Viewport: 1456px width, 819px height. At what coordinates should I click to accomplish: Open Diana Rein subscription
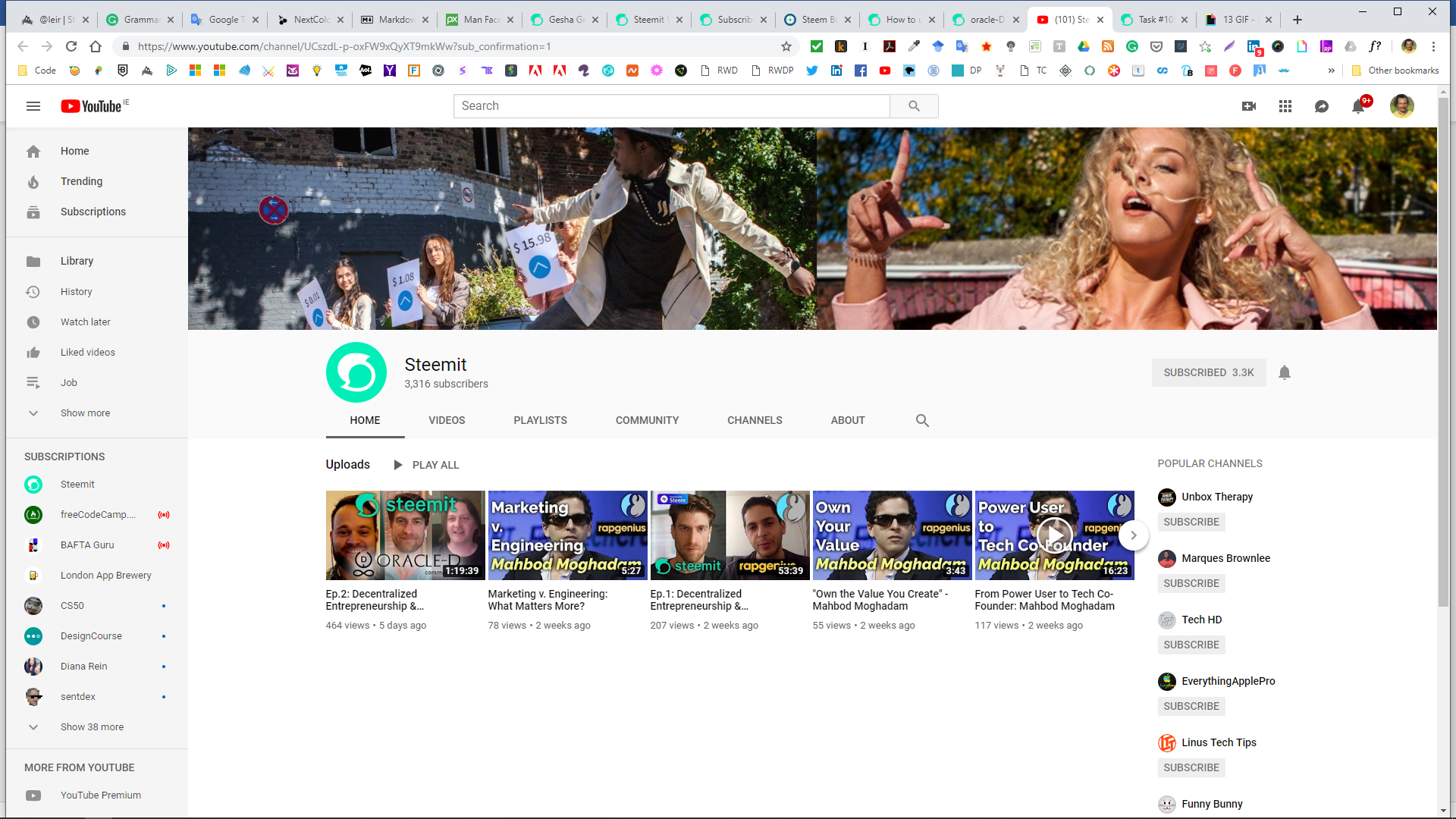click(97, 667)
